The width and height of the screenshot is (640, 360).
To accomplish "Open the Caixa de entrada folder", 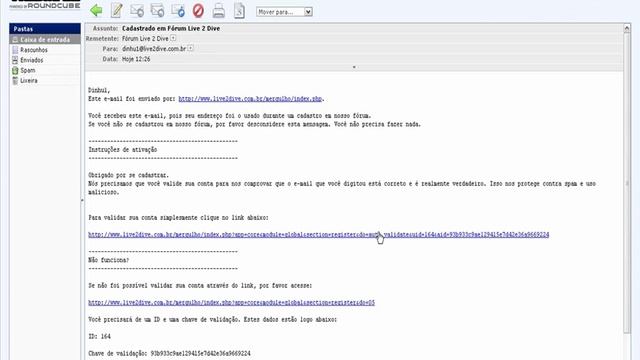I will 45,40.
